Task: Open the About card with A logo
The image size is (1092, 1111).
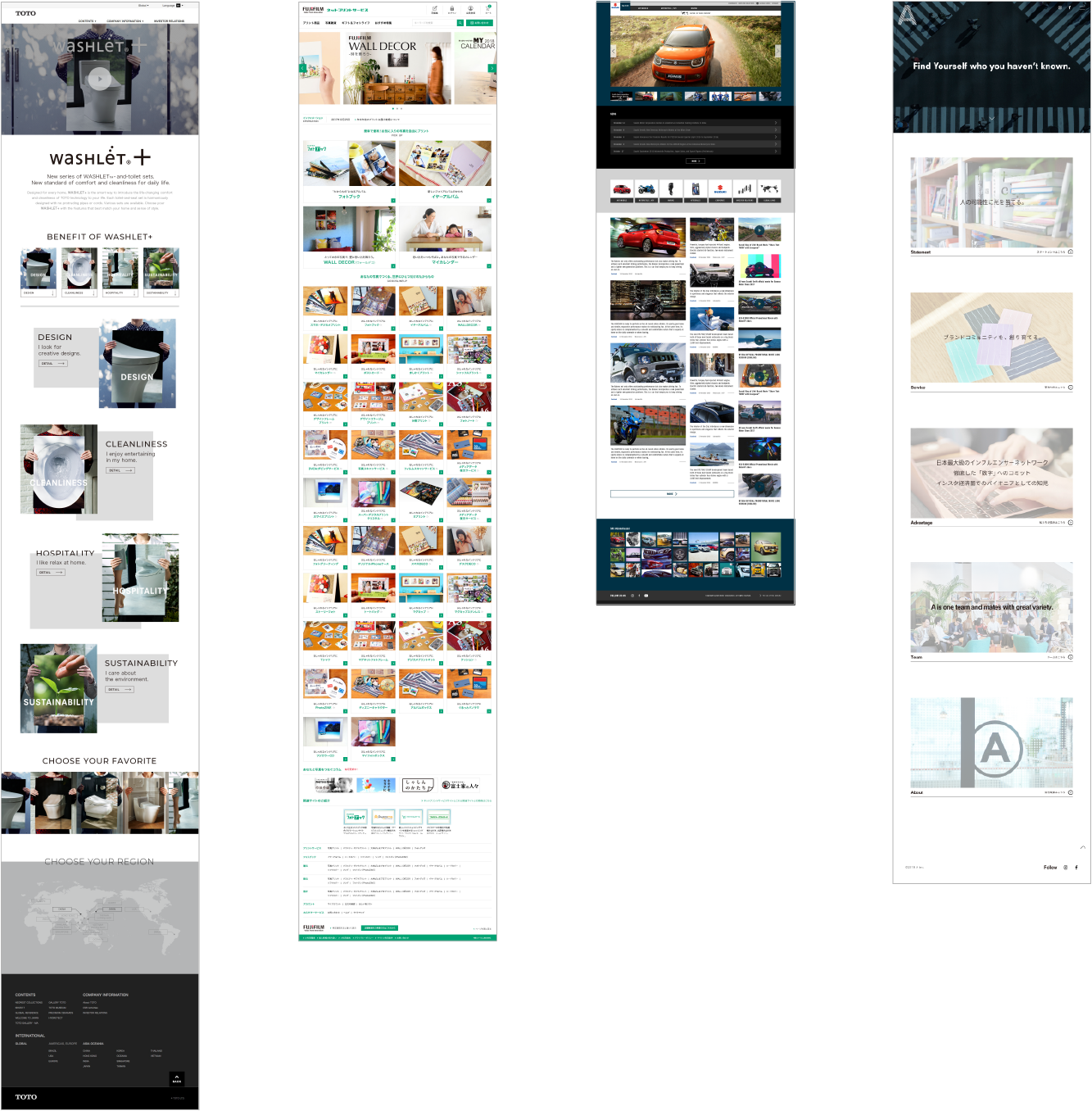Action: (991, 746)
